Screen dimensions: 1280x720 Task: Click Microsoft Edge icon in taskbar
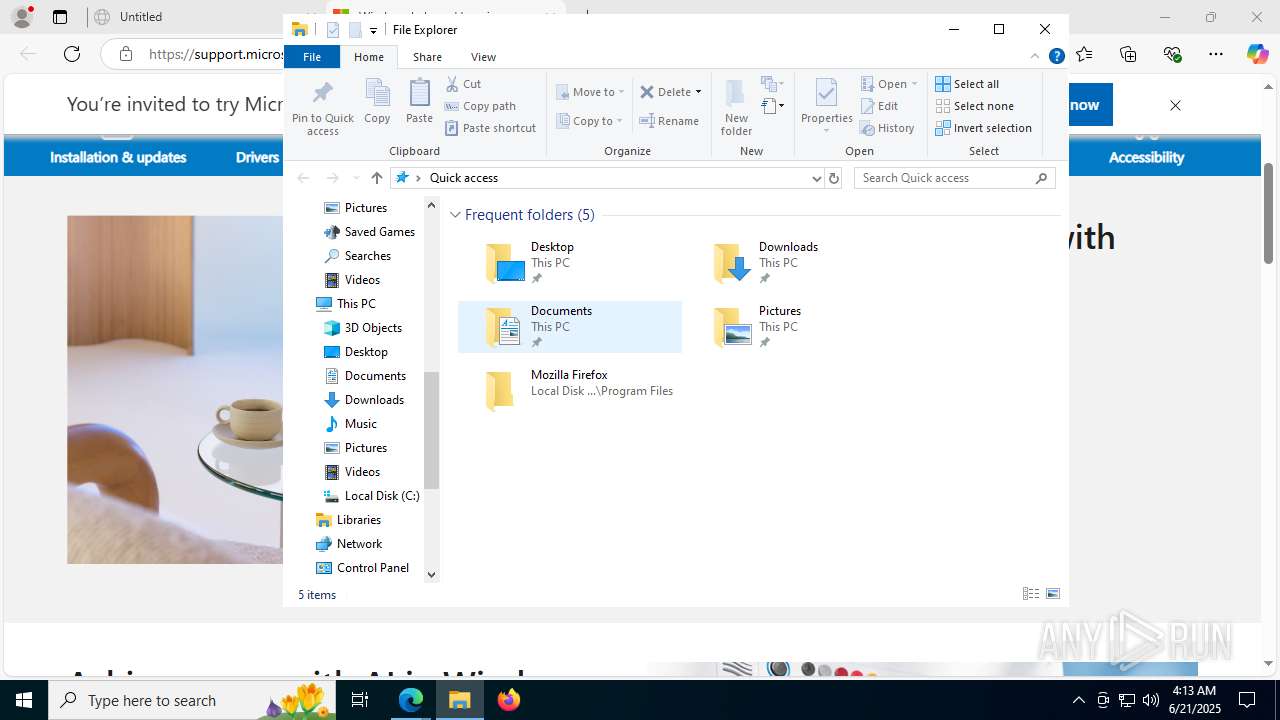pyautogui.click(x=411, y=700)
